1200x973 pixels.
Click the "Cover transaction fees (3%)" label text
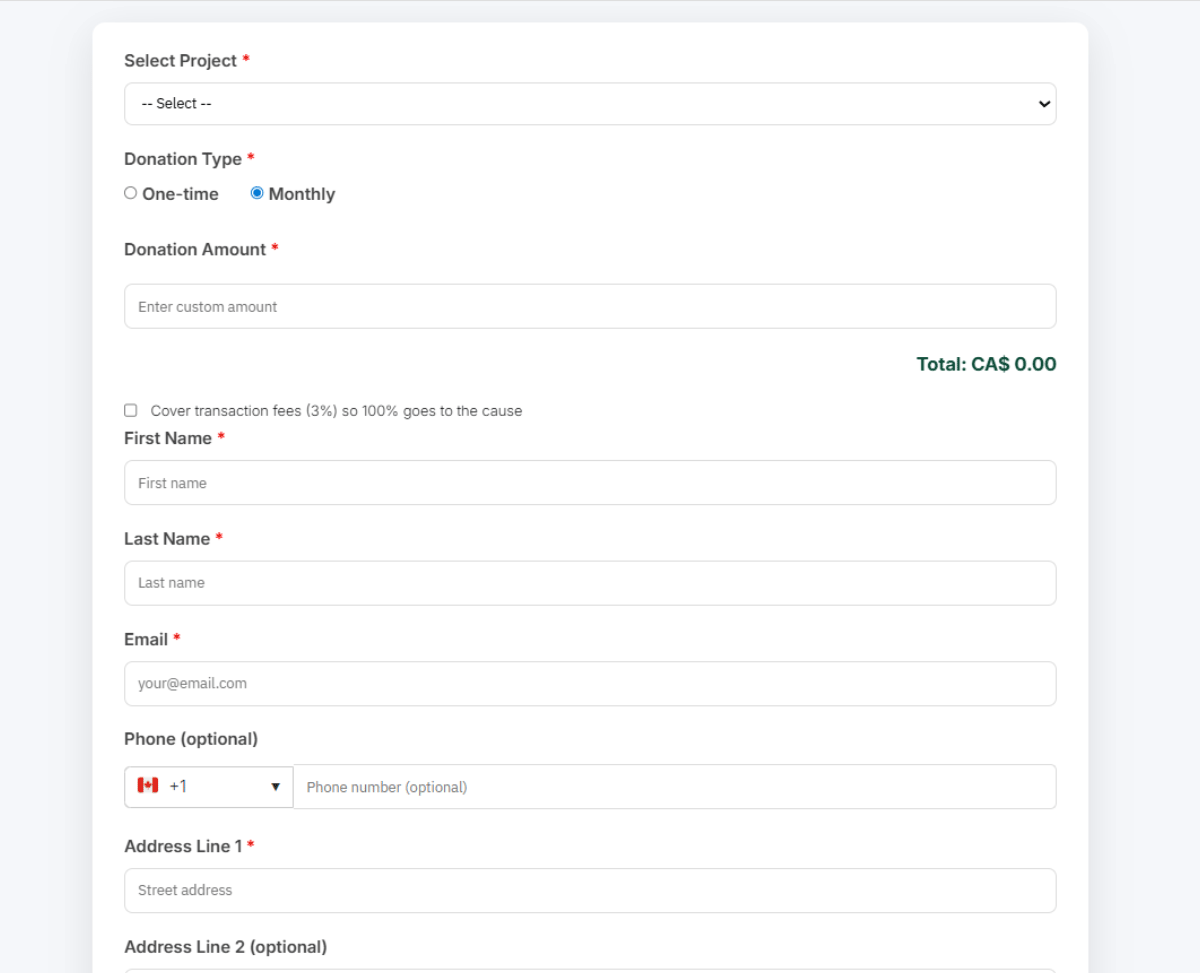tap(336, 411)
